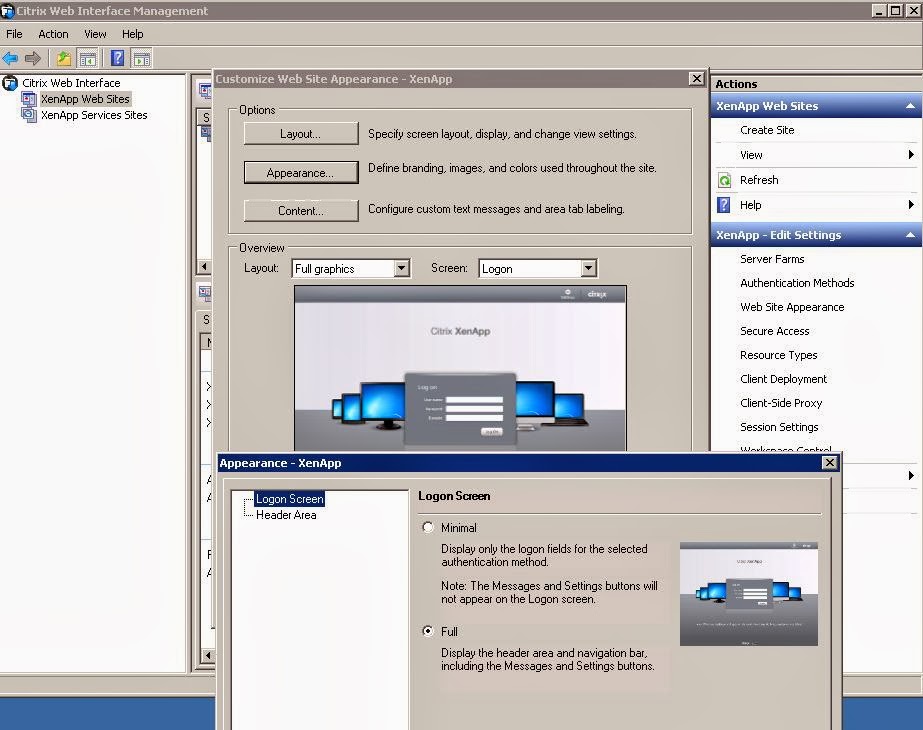Viewport: 923px width, 730px height.
Task: Open the Help menu
Action: click(x=132, y=34)
